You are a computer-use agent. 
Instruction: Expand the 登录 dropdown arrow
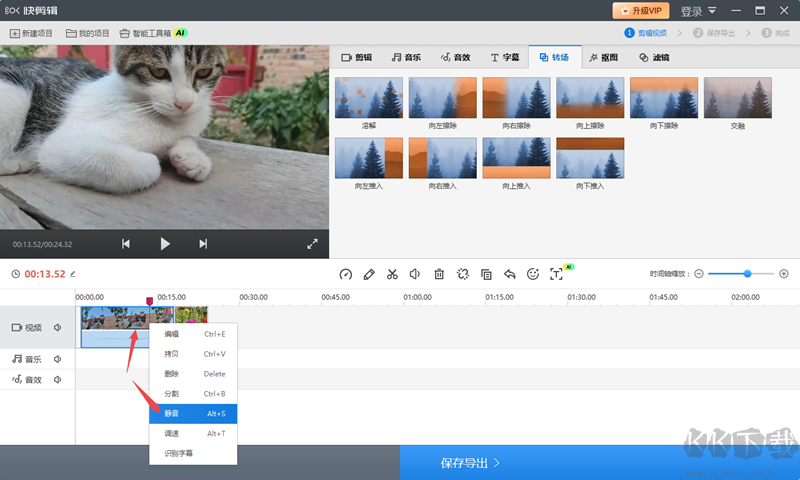712,11
